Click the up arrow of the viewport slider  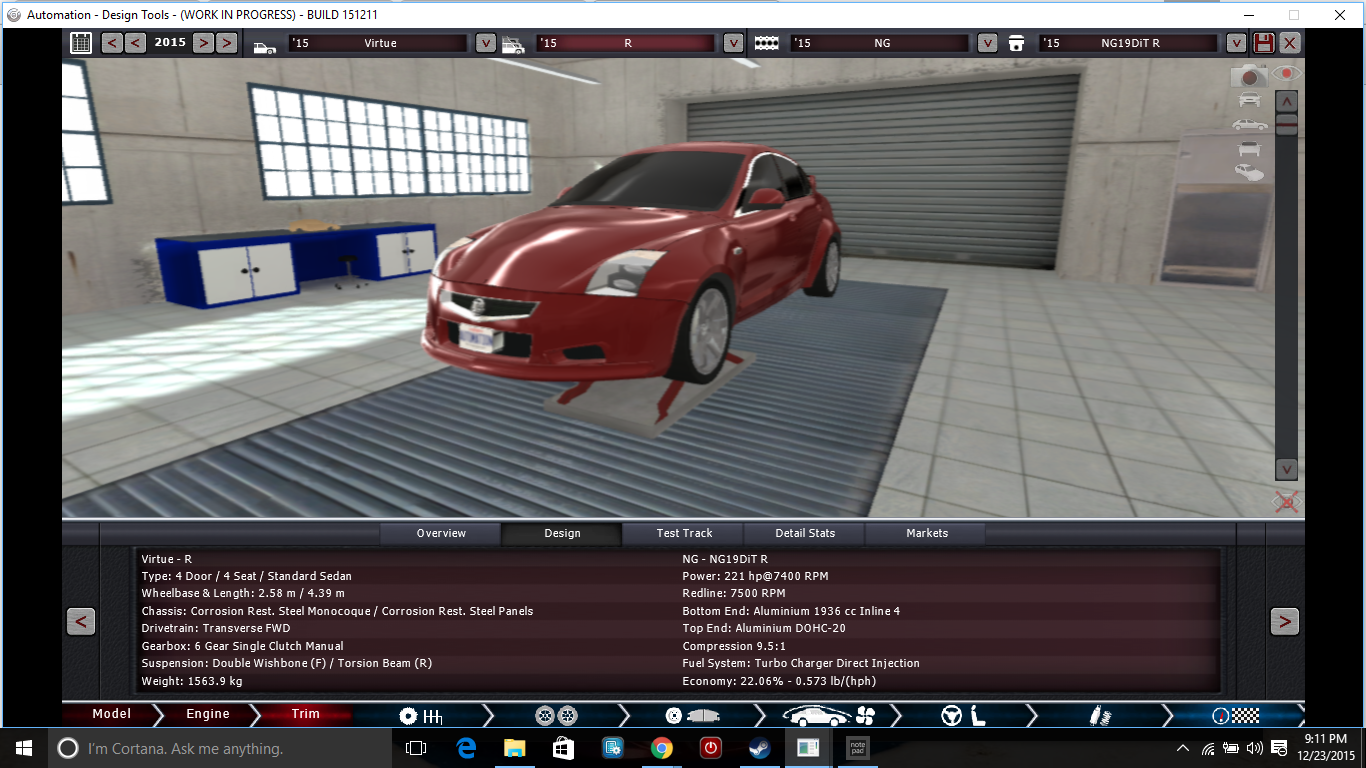(1286, 100)
